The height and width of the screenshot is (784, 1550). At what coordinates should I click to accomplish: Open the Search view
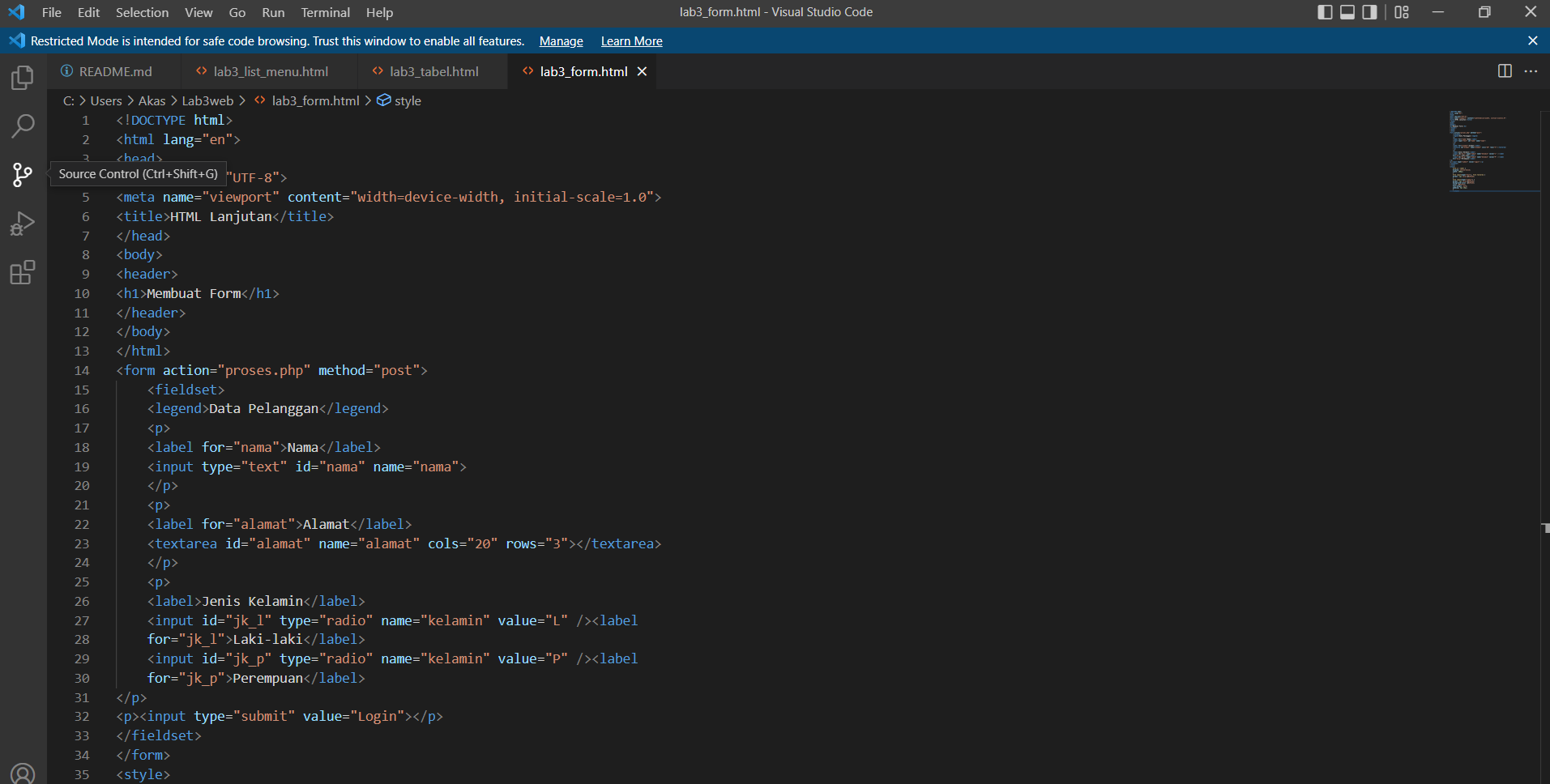[x=22, y=126]
